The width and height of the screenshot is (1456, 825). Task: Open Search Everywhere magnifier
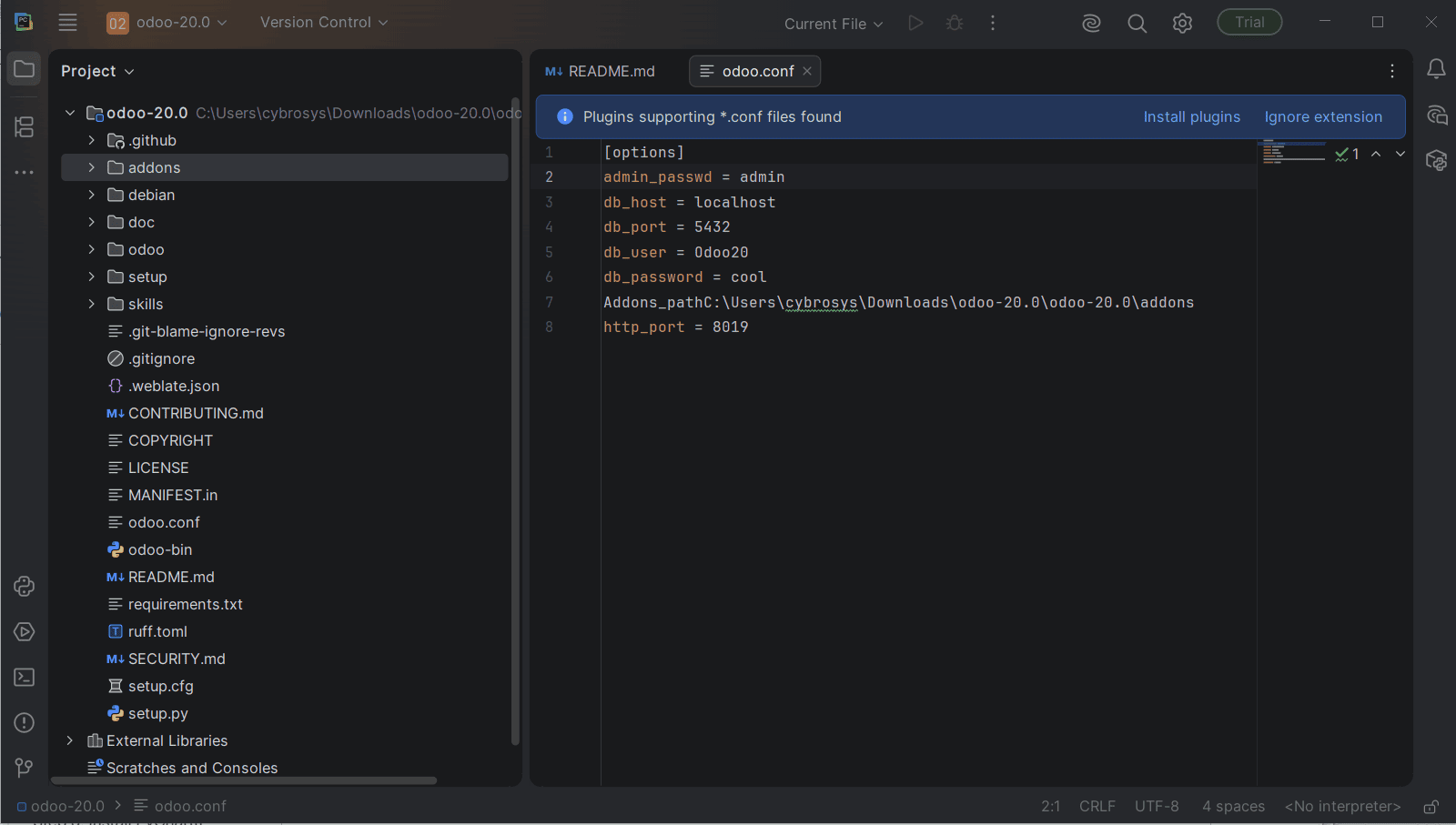(x=1137, y=23)
